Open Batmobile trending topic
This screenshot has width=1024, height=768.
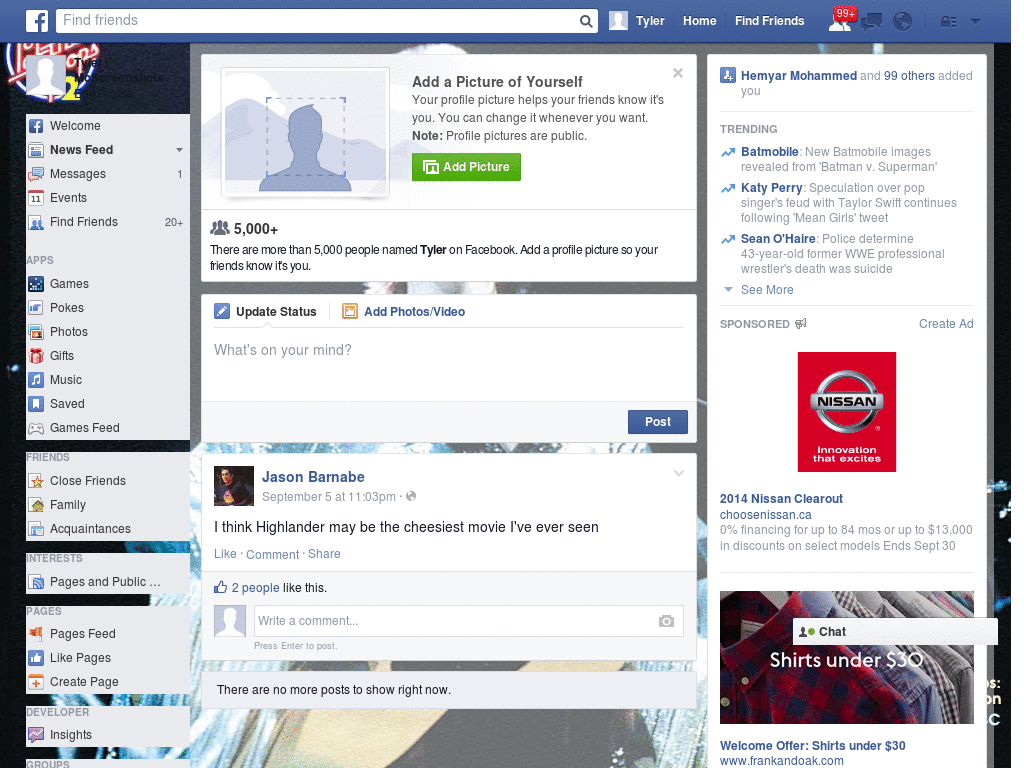click(769, 152)
